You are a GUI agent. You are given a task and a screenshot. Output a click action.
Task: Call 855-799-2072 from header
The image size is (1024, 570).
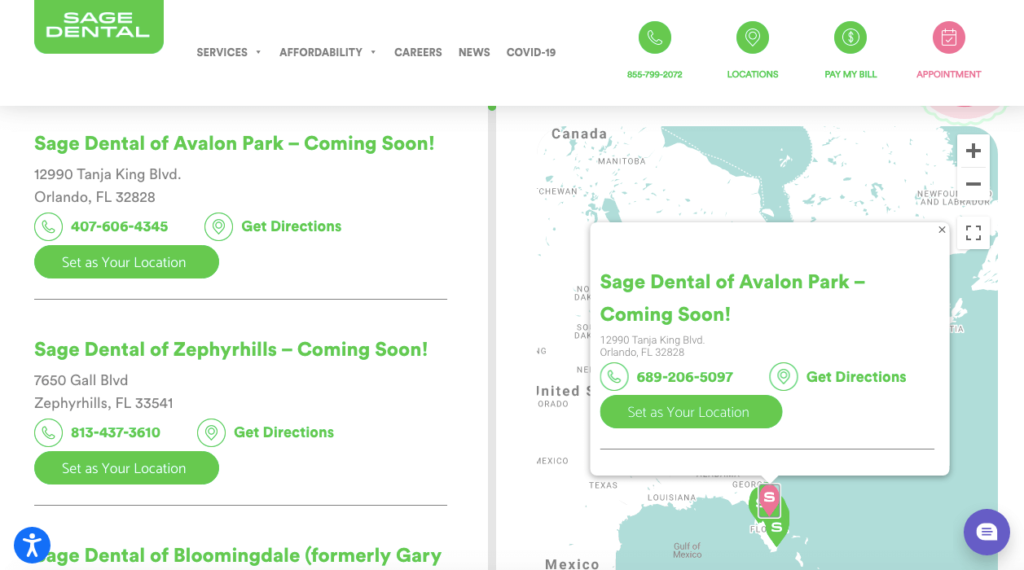tap(654, 74)
